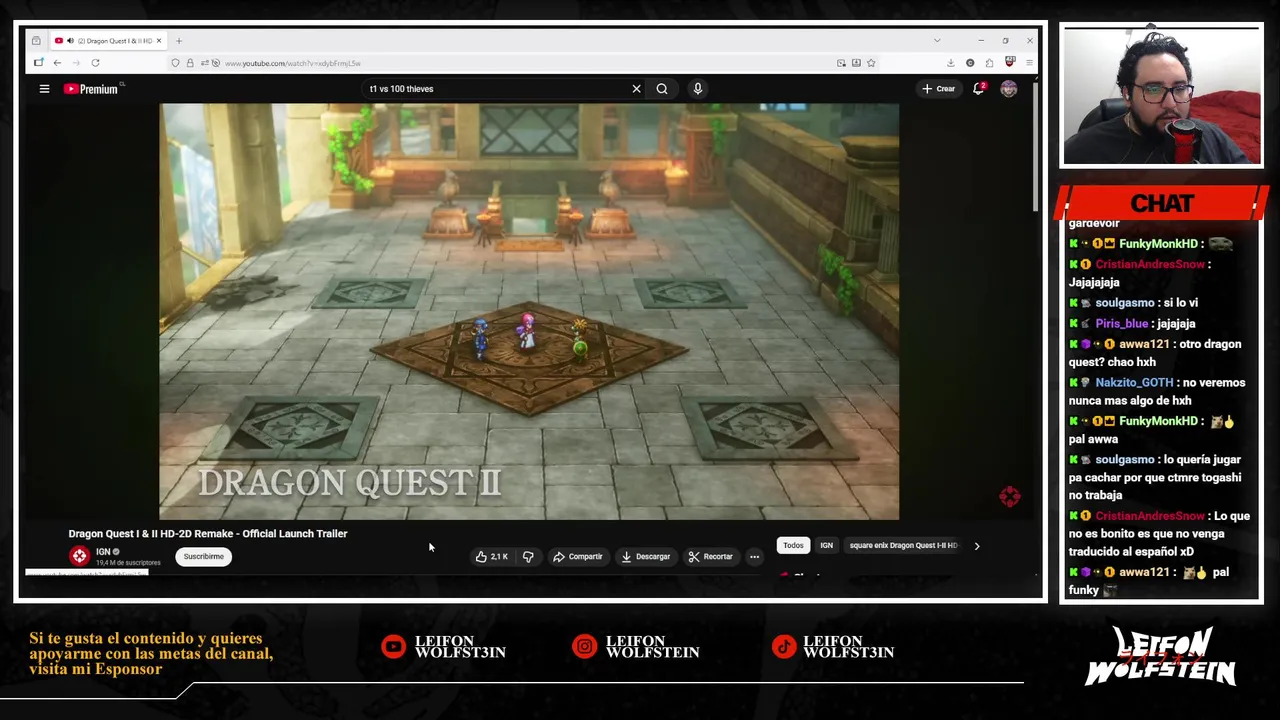Viewport: 1280px width, 720px height.
Task: Open the browser application menu
Action: pos(1029,63)
